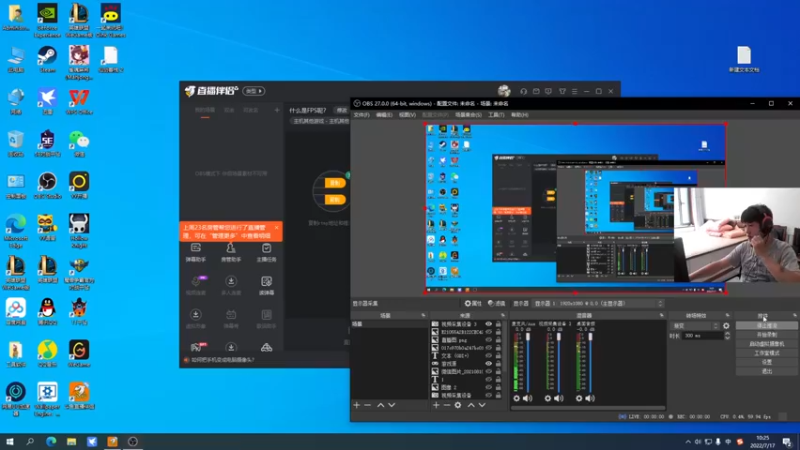Toggle visibility of 游戏源 source
Screen dimensions: 800x450
pos(488,363)
